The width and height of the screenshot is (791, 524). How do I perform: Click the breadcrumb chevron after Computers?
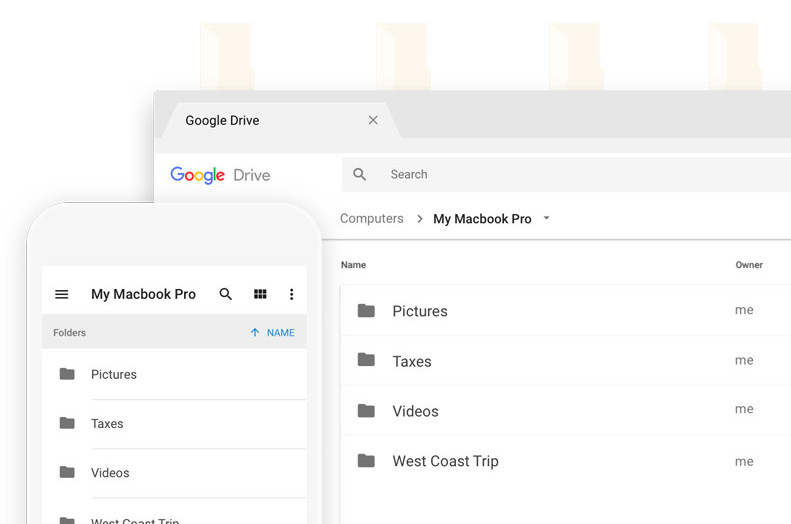[x=420, y=219]
